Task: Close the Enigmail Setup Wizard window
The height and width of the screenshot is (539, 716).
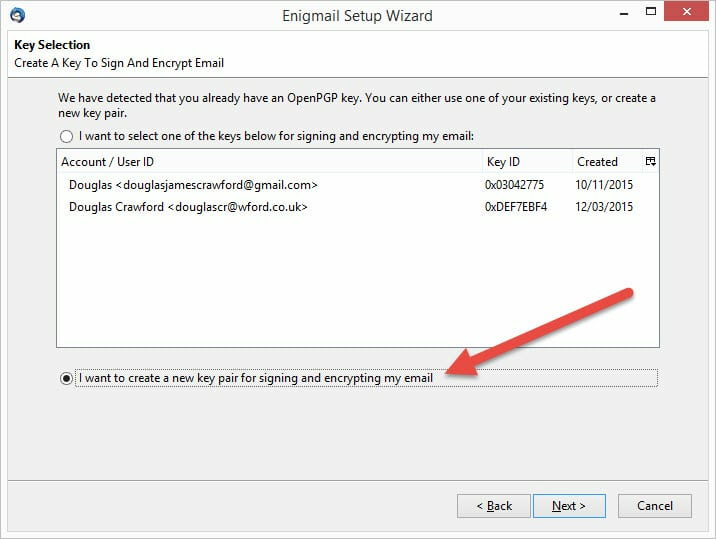Action: coord(686,11)
